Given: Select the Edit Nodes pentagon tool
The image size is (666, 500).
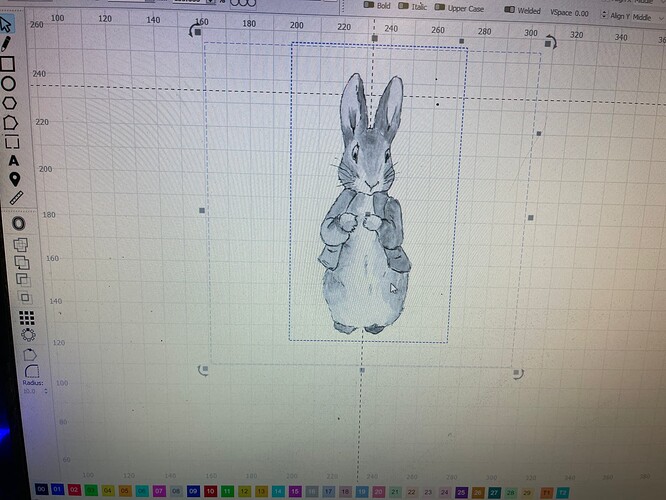Looking at the screenshot, I should point(10,123).
